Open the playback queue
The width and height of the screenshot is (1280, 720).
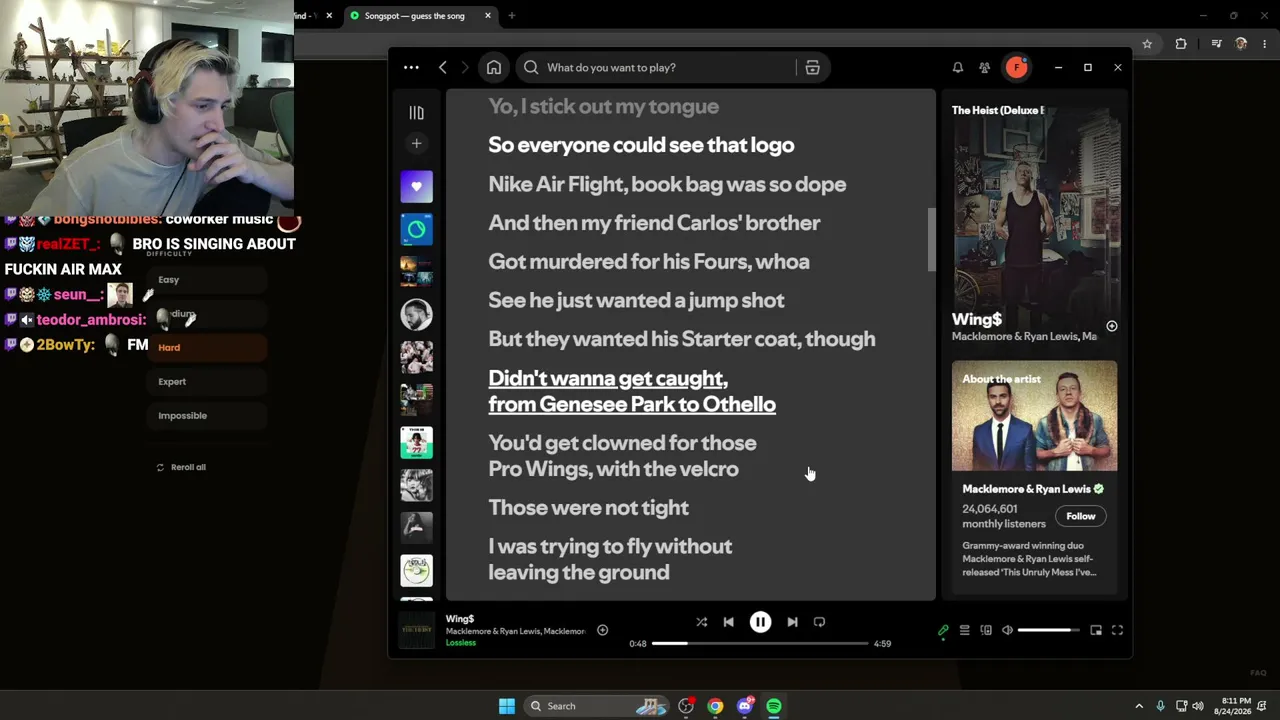pyautogui.click(x=964, y=630)
